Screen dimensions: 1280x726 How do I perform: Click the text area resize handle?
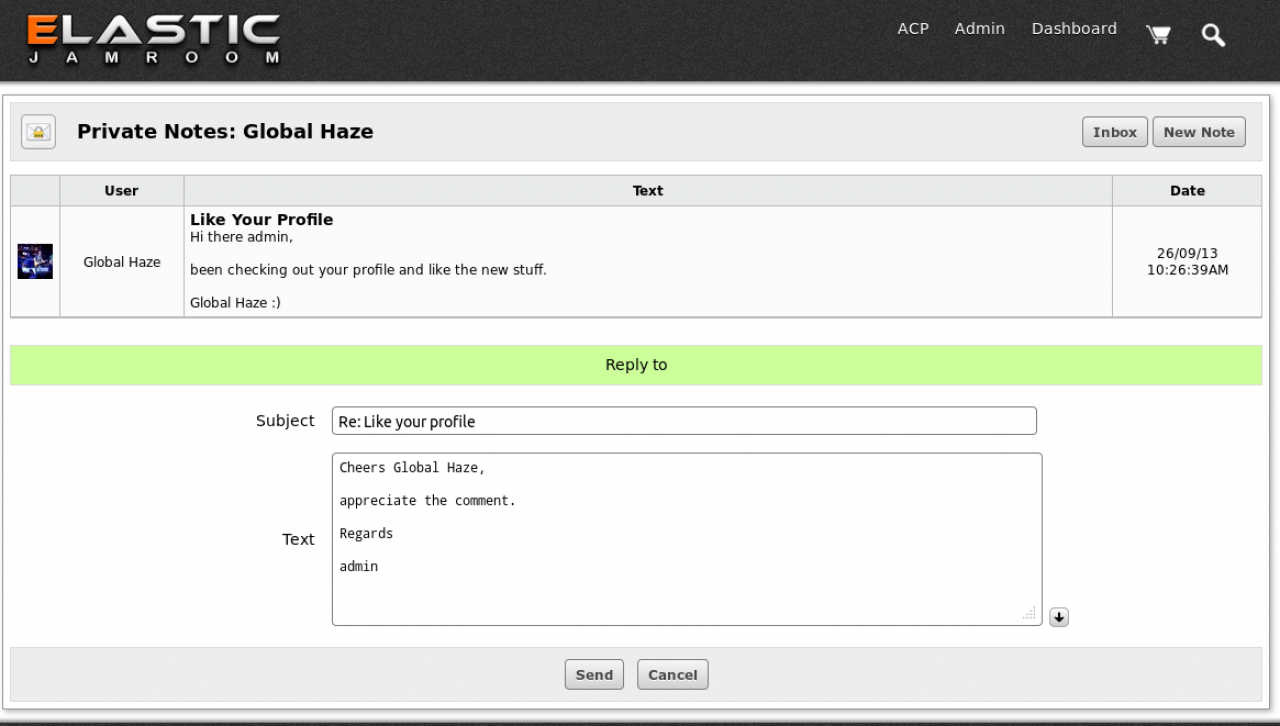click(1029, 613)
